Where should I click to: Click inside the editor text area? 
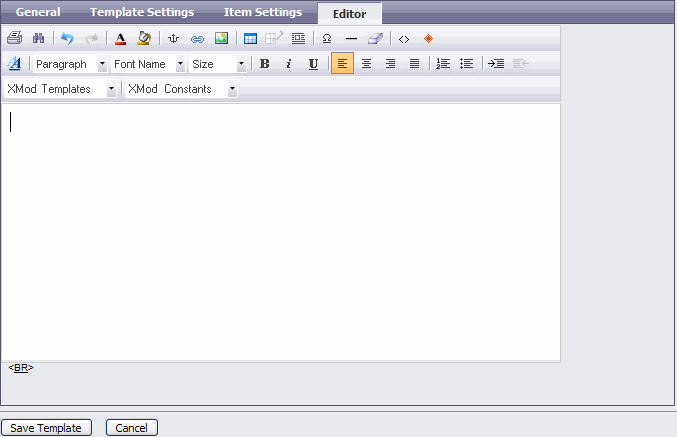[281, 232]
